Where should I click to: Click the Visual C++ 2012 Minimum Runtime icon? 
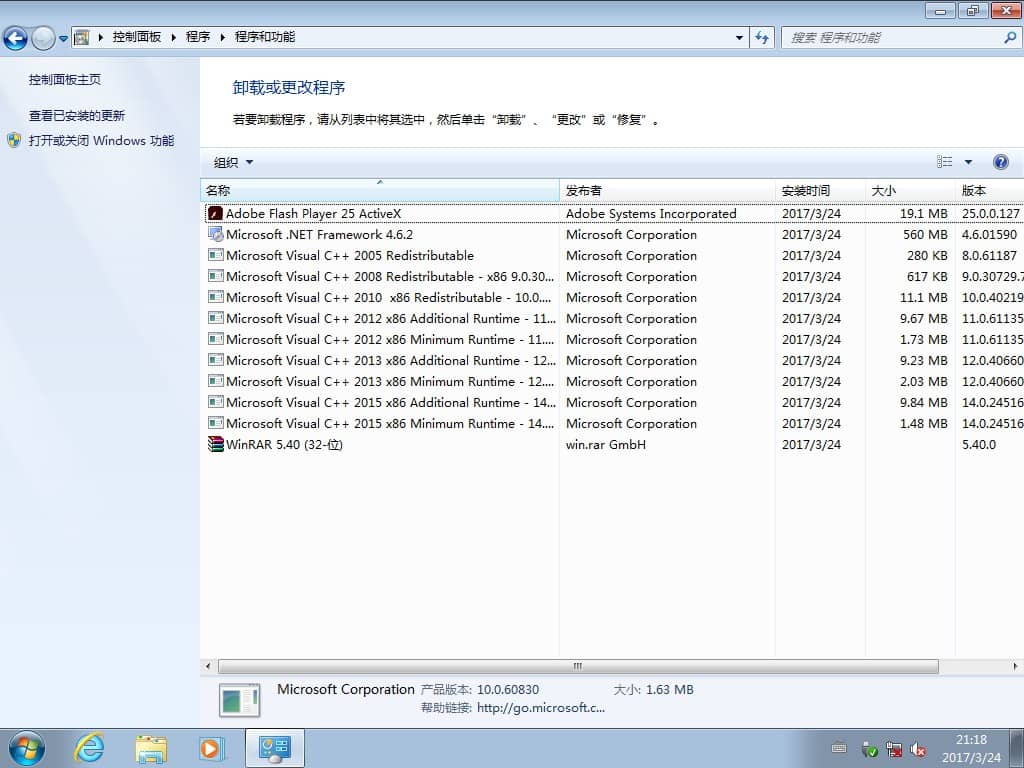tap(216, 339)
